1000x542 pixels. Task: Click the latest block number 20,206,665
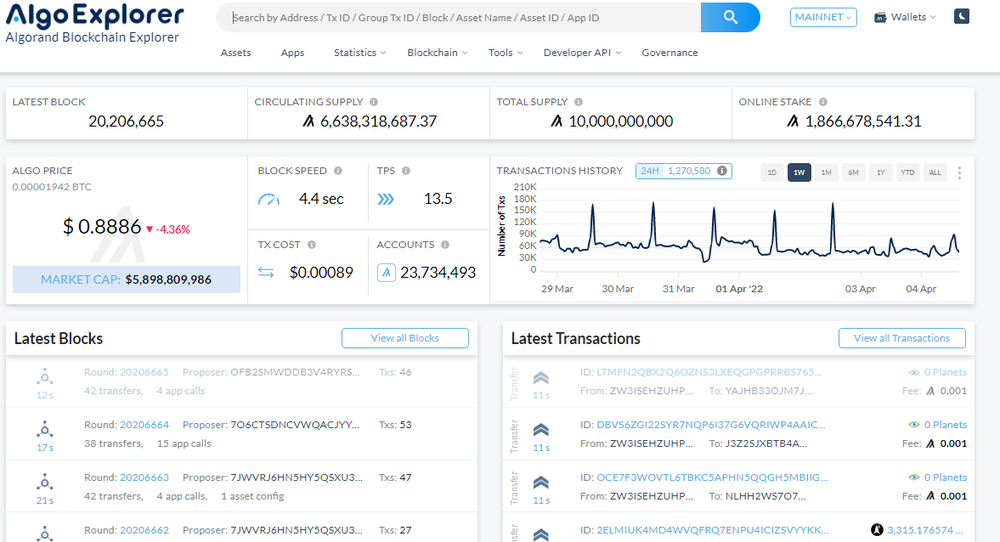point(126,122)
